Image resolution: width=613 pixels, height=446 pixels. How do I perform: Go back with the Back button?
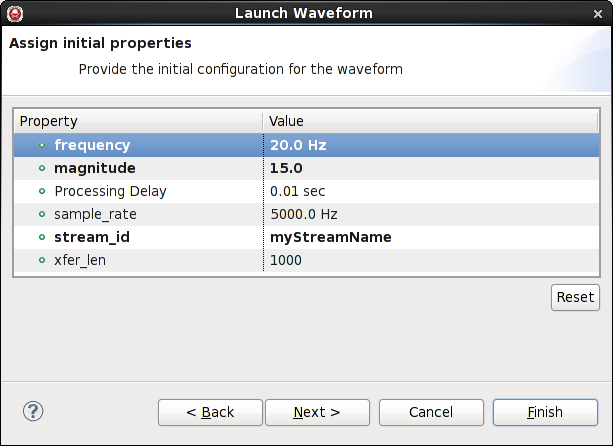pos(210,412)
